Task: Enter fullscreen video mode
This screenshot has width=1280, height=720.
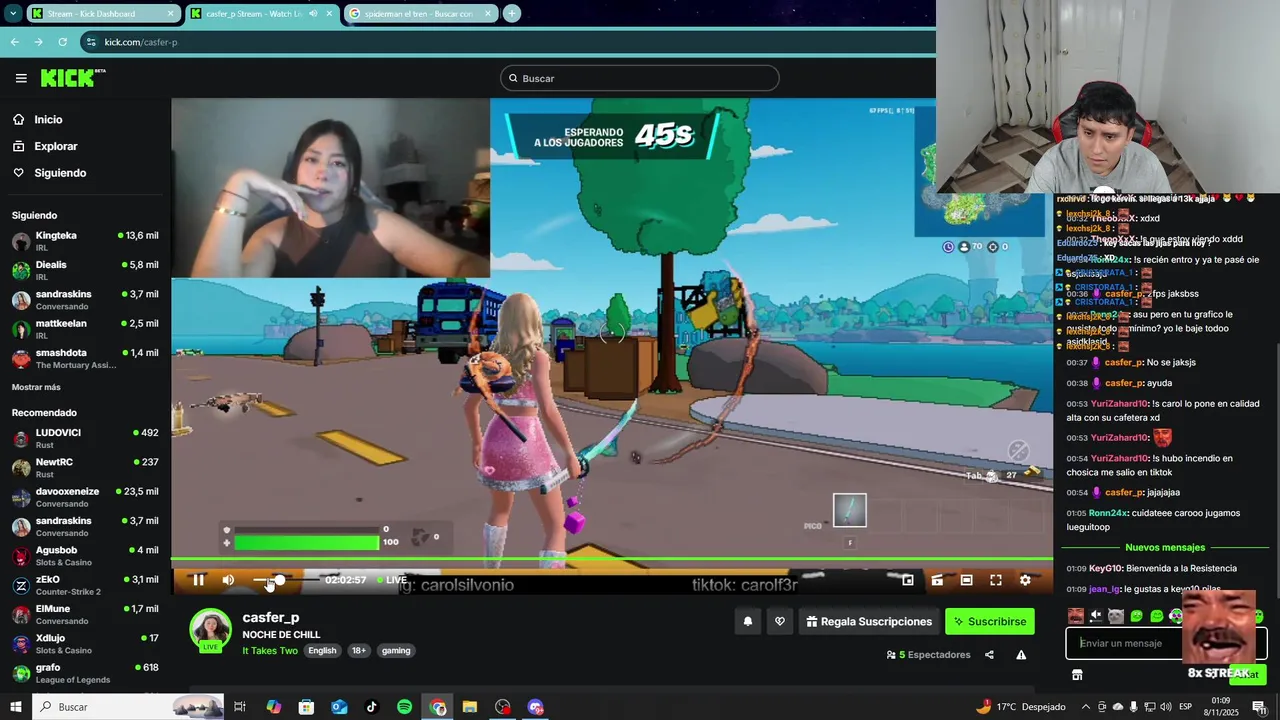Action: (x=996, y=580)
